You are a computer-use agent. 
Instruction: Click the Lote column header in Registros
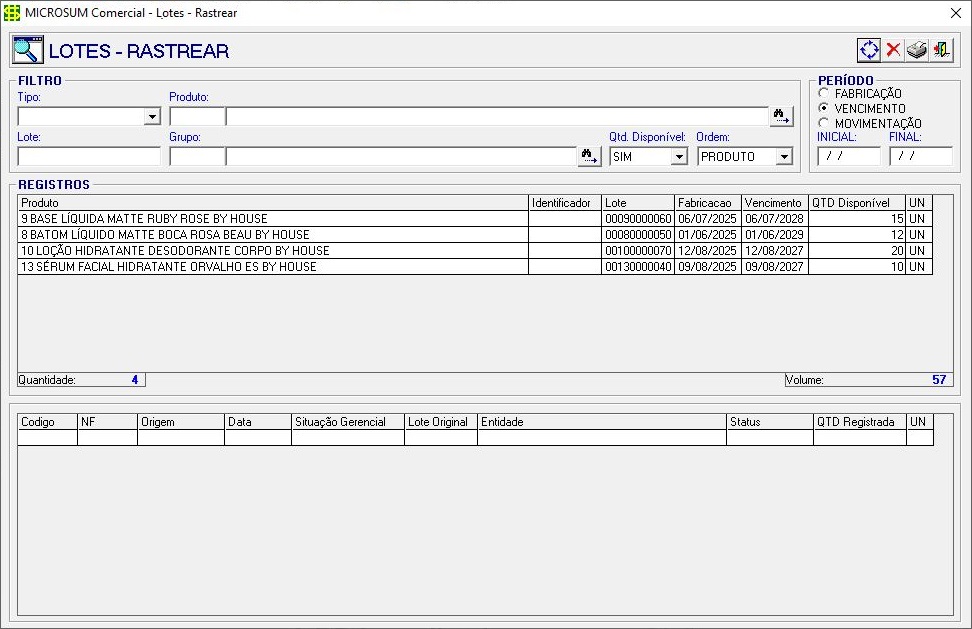point(638,203)
